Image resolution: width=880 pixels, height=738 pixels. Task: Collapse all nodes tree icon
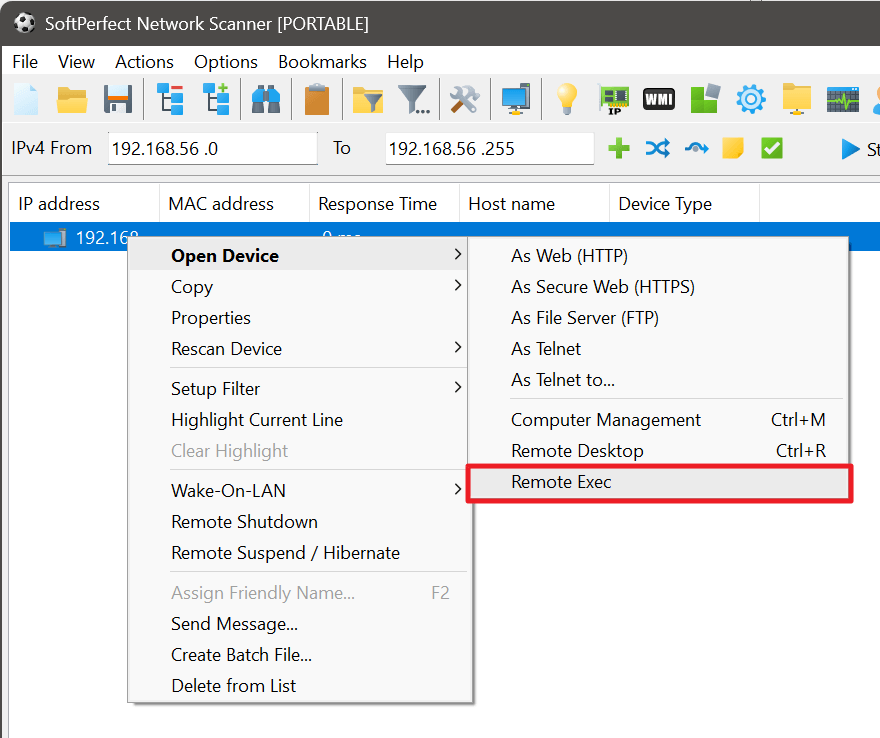170,100
